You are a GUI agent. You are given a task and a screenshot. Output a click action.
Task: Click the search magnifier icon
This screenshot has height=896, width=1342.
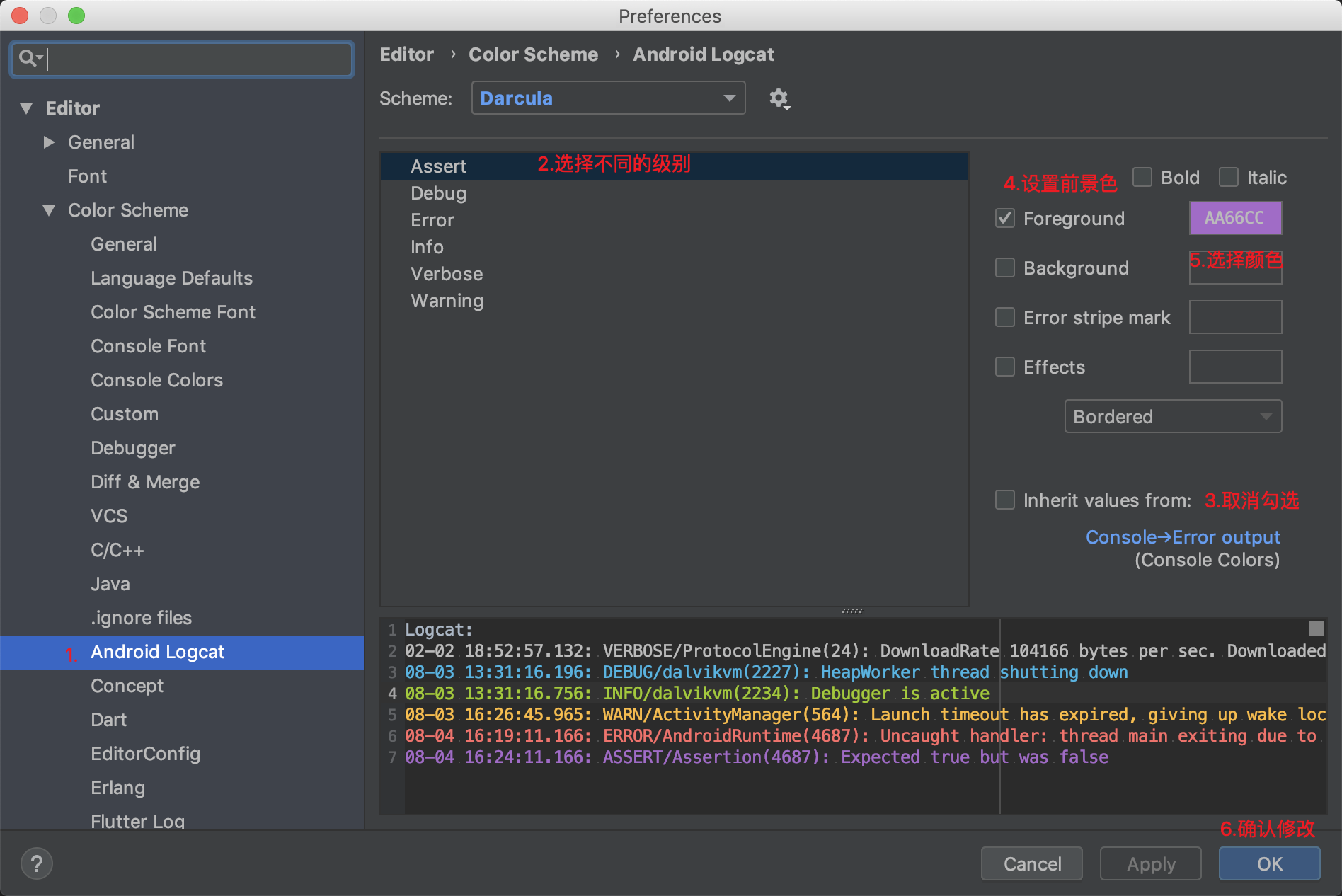coord(30,59)
